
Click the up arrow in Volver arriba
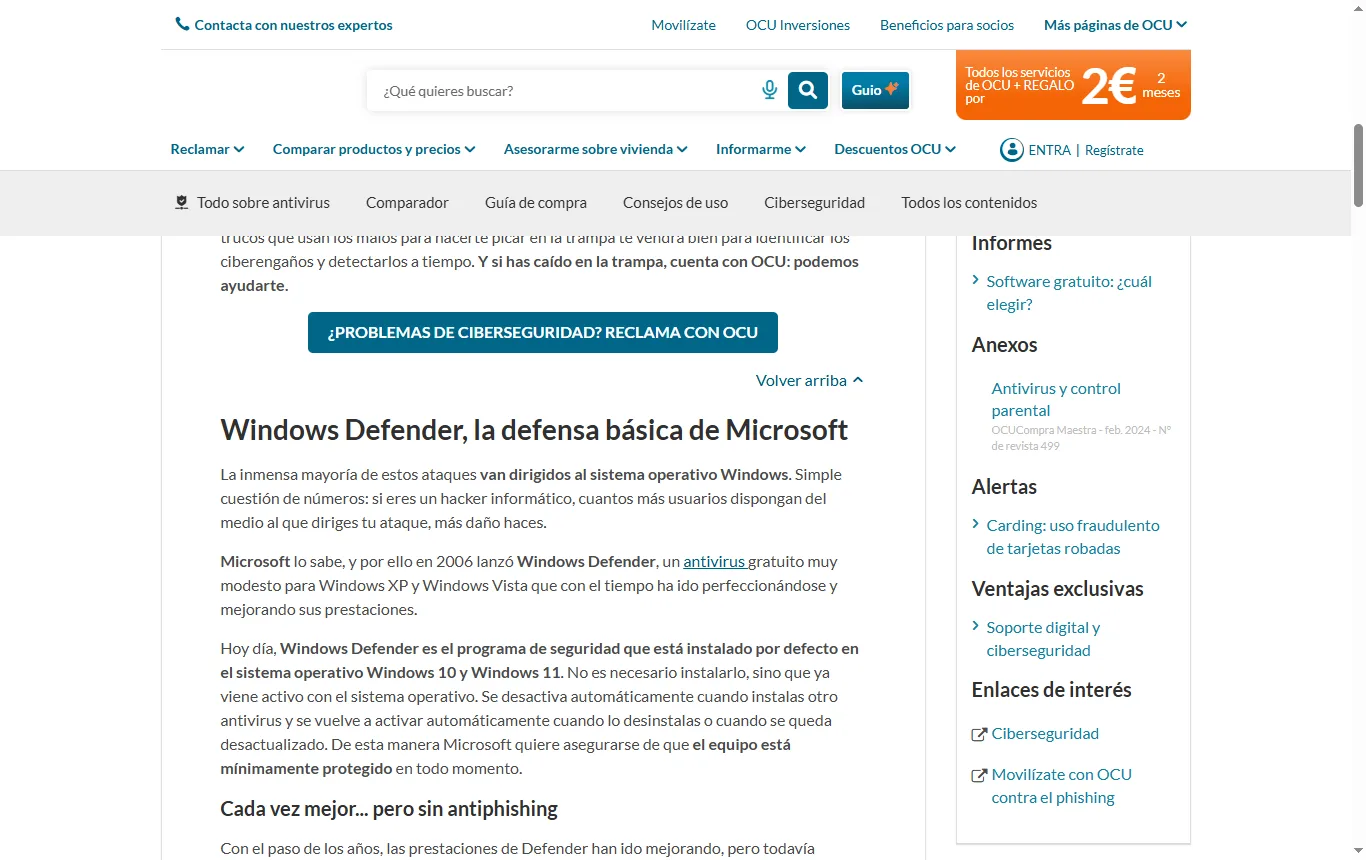pyautogui.click(x=858, y=380)
